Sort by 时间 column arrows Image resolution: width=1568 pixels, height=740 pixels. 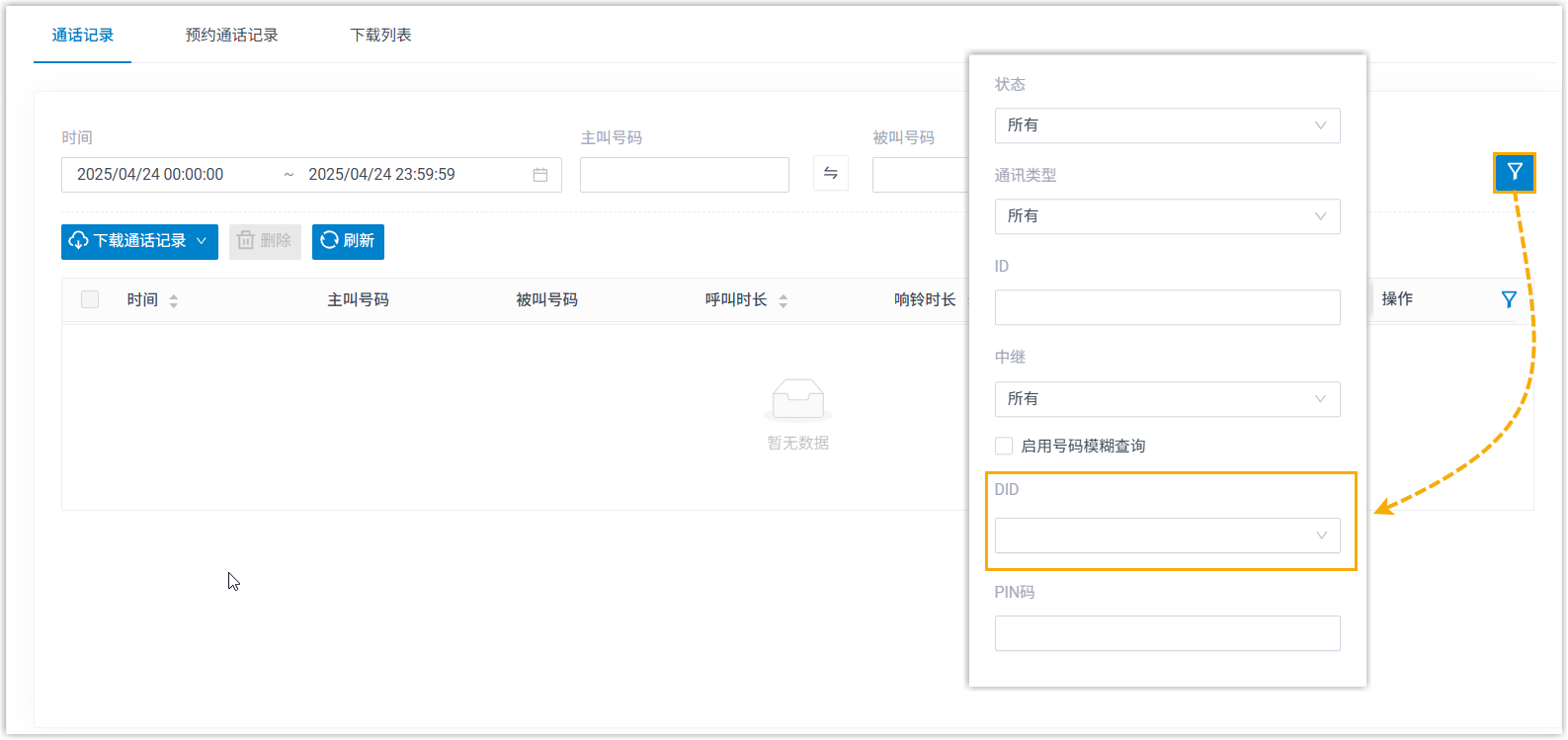click(174, 300)
